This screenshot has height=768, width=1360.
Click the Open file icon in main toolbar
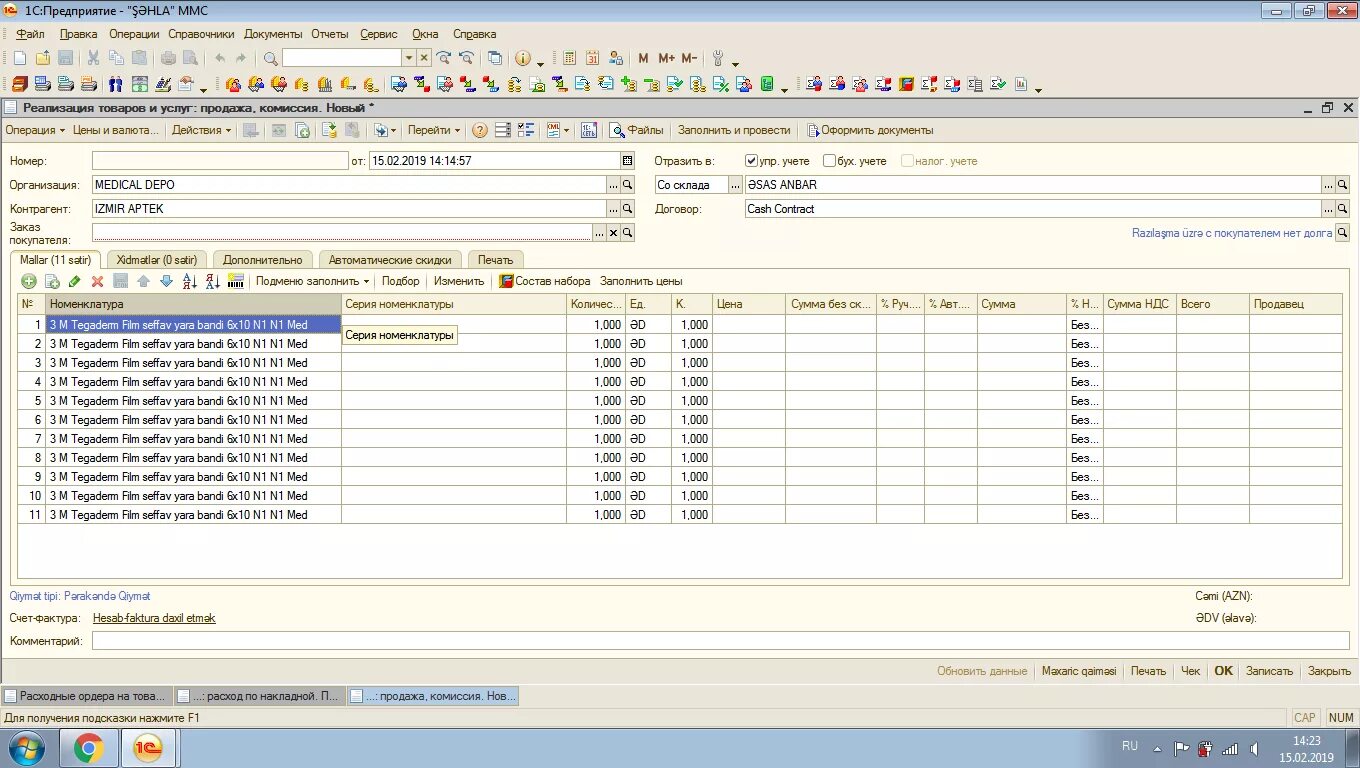pyautogui.click(x=42, y=58)
